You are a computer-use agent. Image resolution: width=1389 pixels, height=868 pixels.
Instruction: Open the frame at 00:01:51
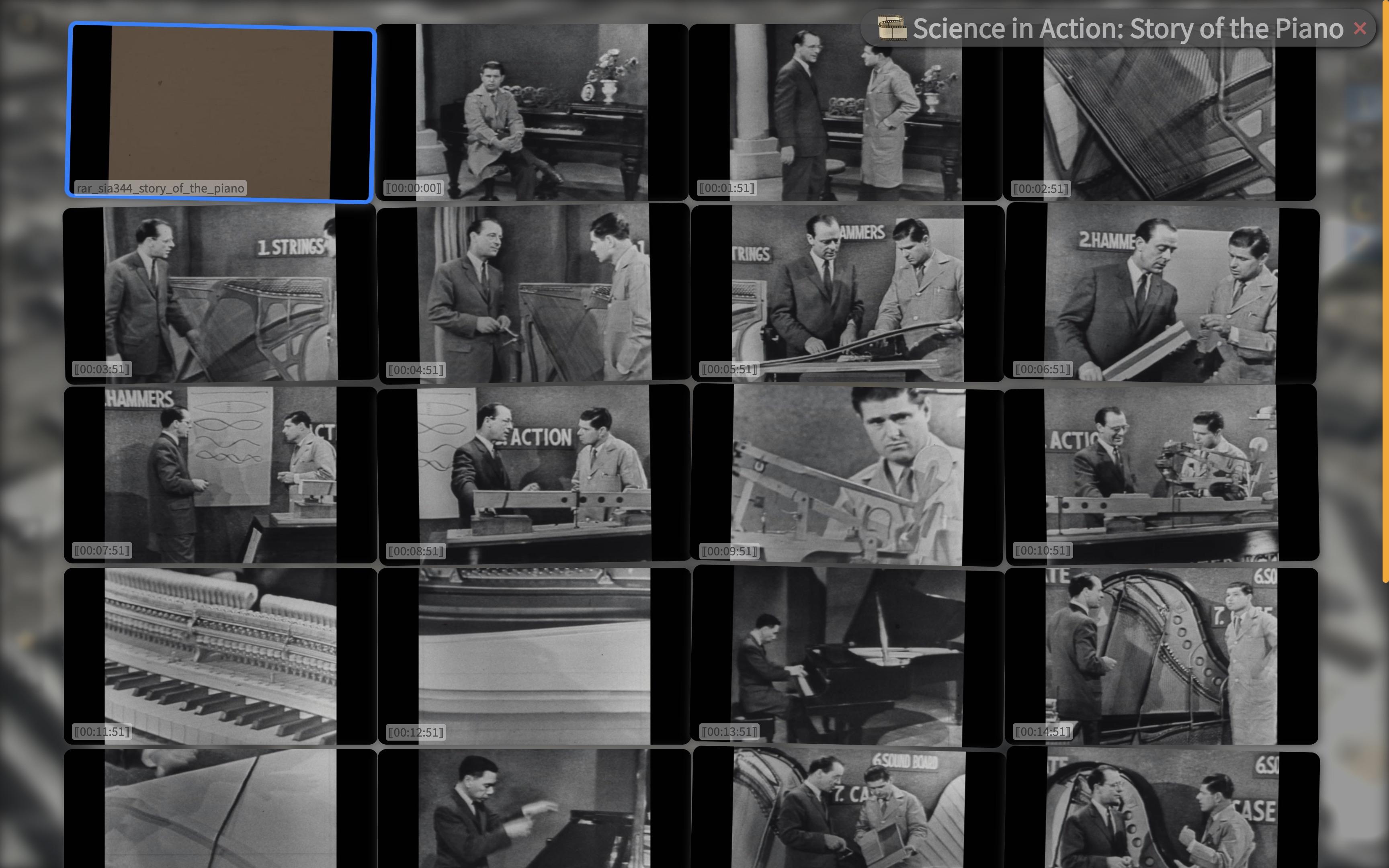(846, 113)
